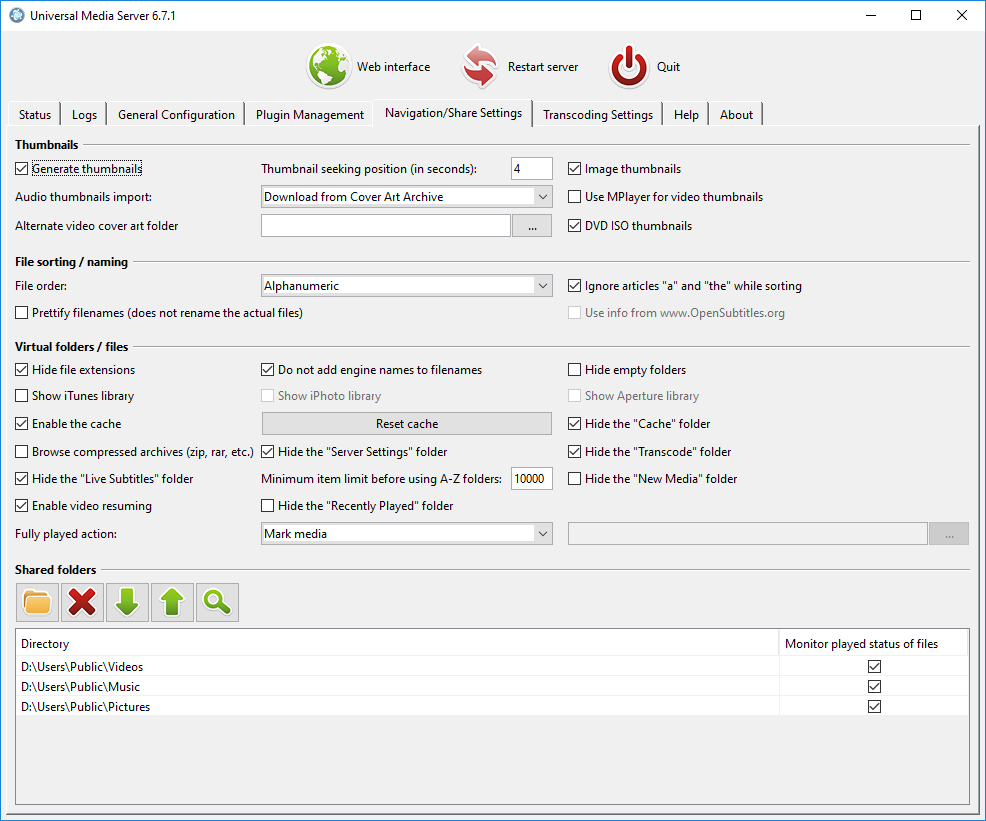
Task: Toggle Hide the "Cache" folder checkbox
Action: (574, 424)
